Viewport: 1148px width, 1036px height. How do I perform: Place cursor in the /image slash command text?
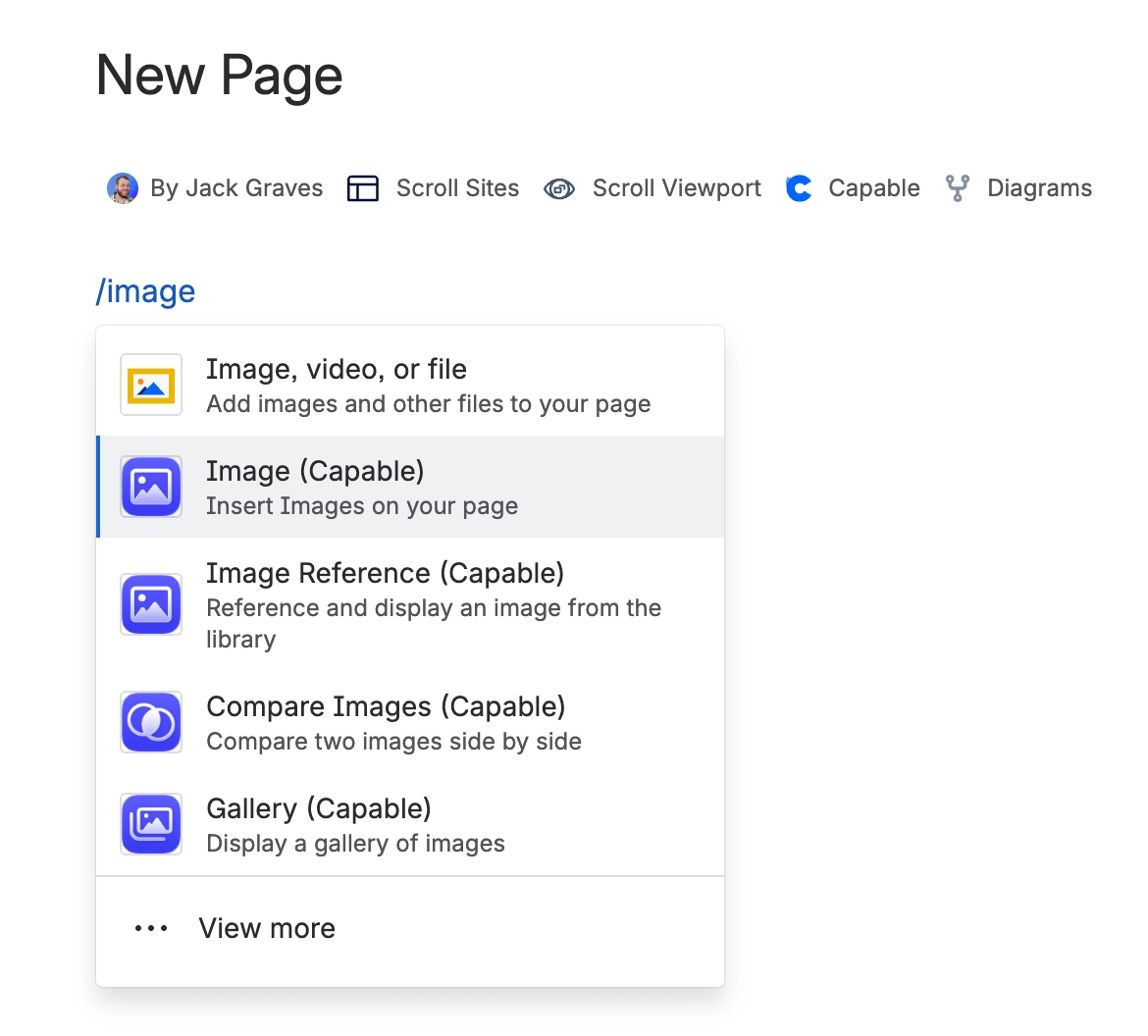point(146,291)
